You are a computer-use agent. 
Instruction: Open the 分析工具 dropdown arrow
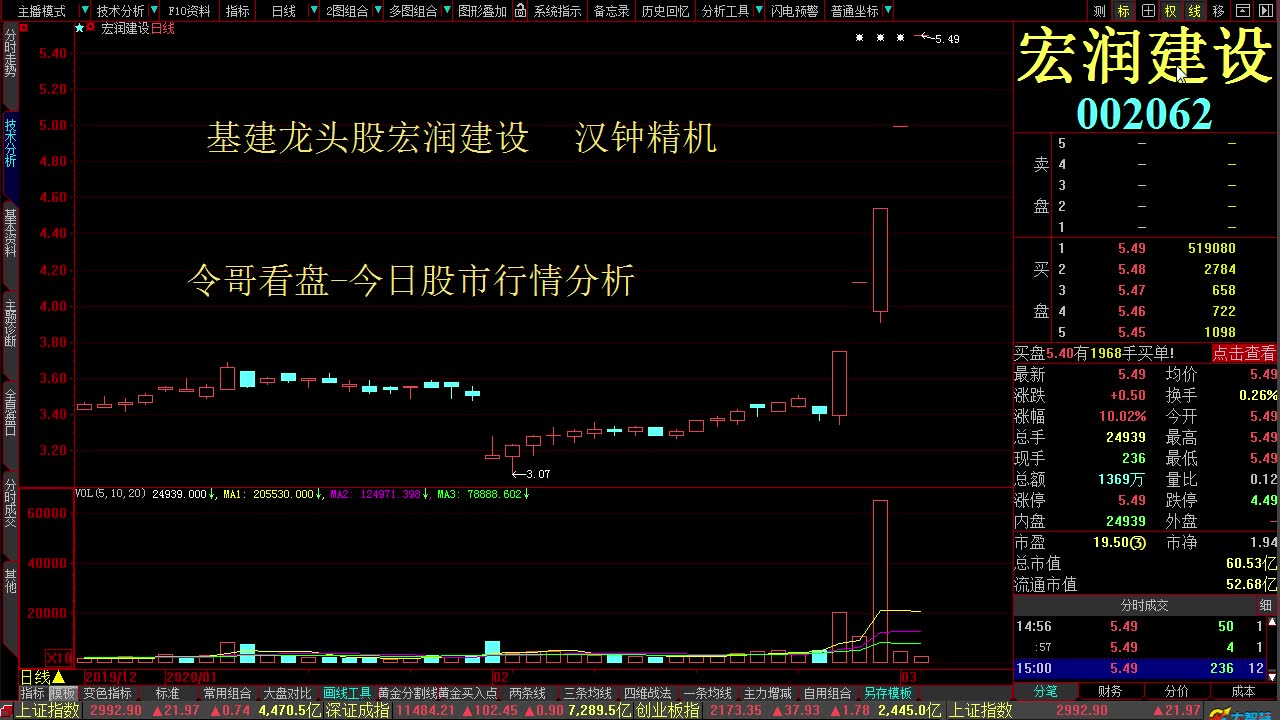tap(758, 11)
